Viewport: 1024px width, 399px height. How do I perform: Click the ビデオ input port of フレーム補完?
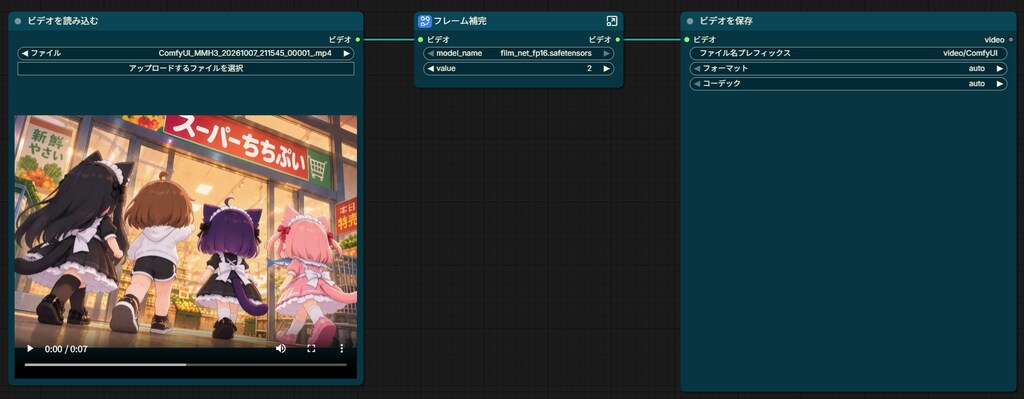tap(421, 40)
